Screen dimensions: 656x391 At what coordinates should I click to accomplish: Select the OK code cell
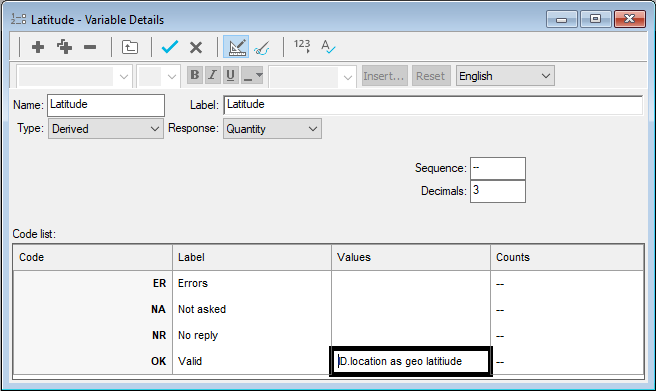(x=93, y=361)
